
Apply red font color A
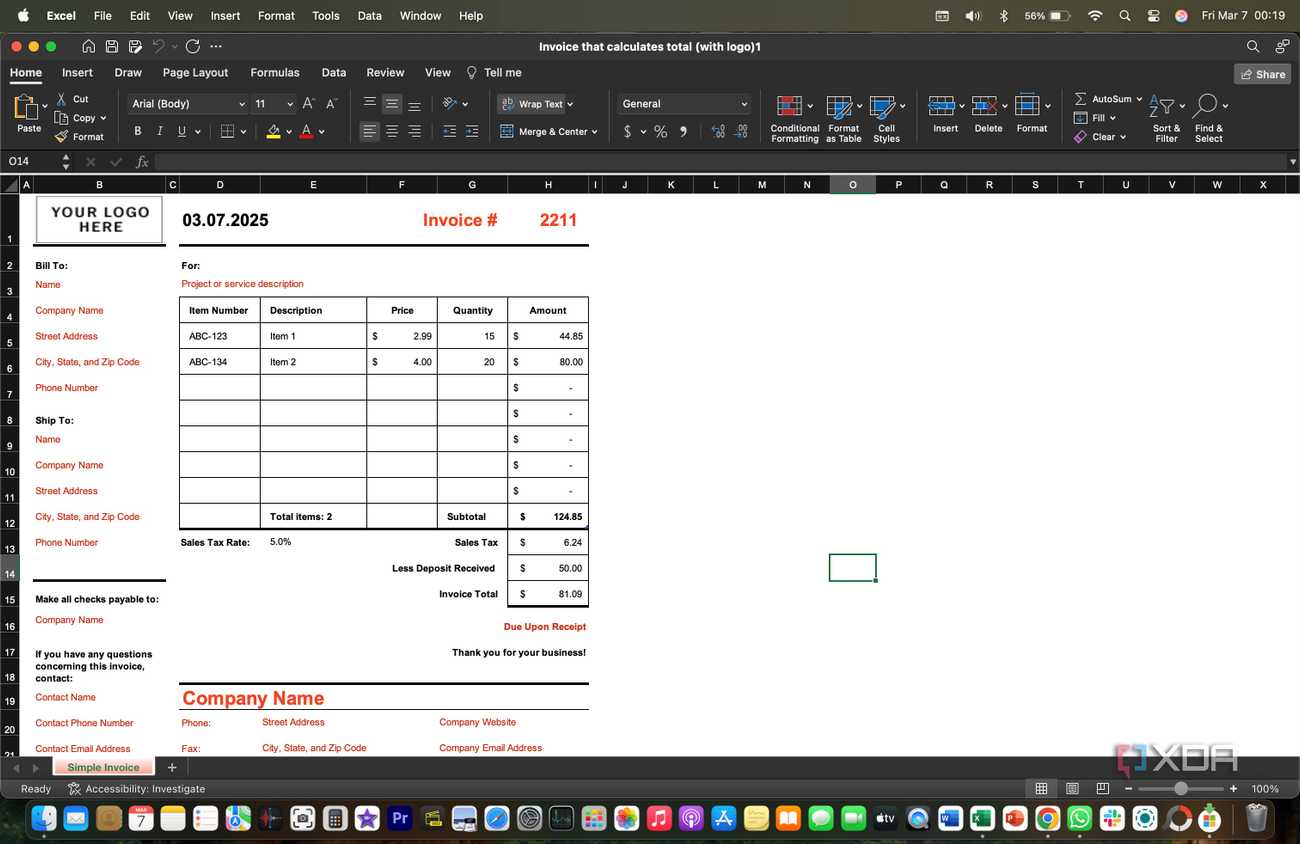tap(306, 131)
